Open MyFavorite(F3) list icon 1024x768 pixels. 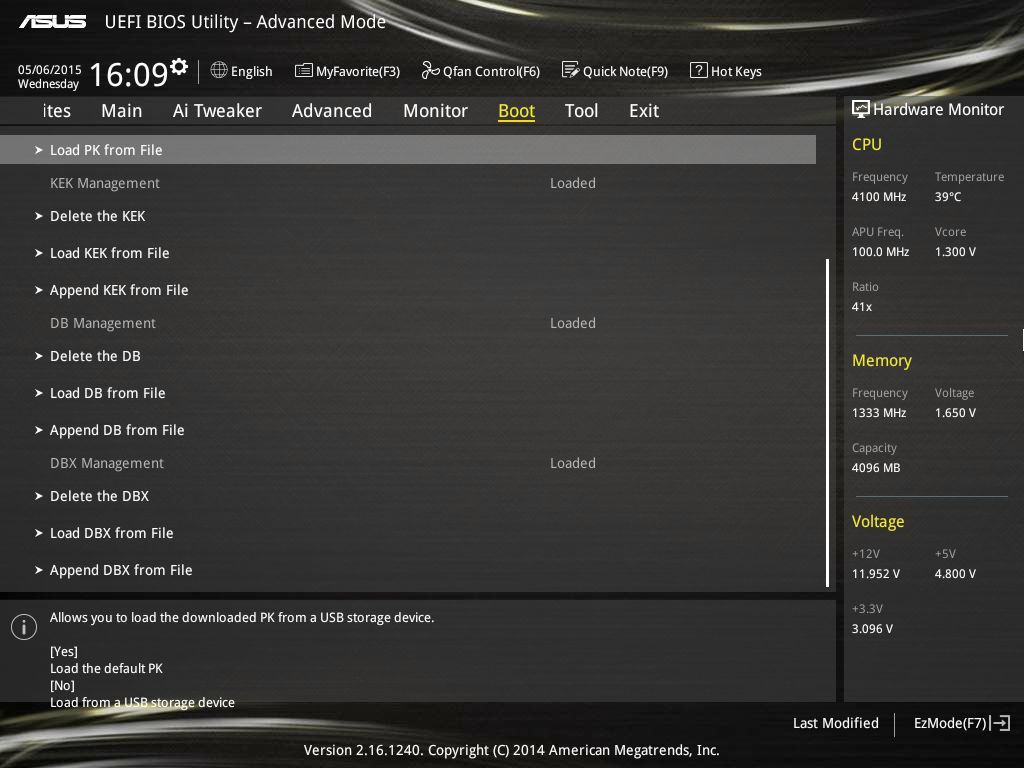[x=304, y=71]
